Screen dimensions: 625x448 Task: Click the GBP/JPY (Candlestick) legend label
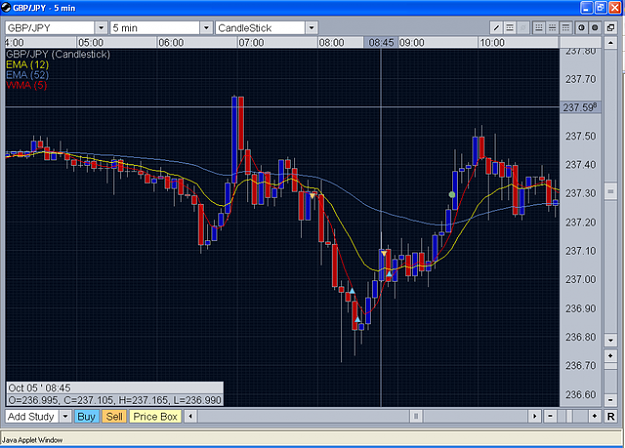[x=58, y=54]
